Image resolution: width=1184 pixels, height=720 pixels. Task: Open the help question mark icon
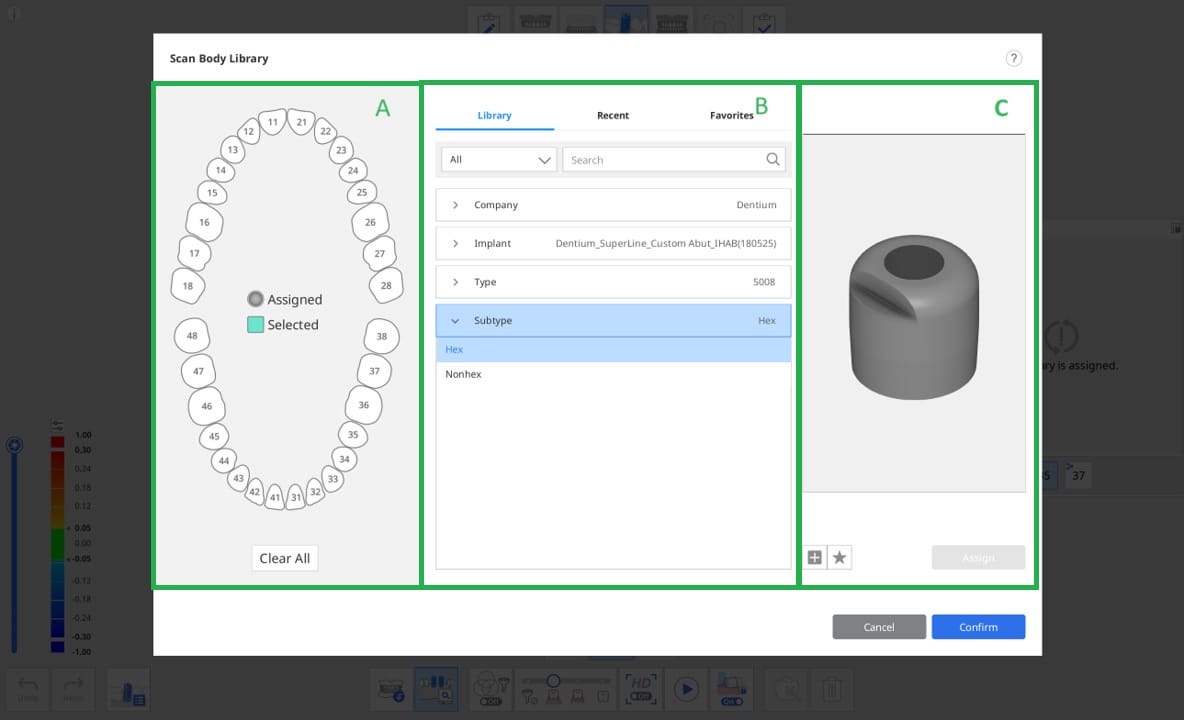point(1013,58)
